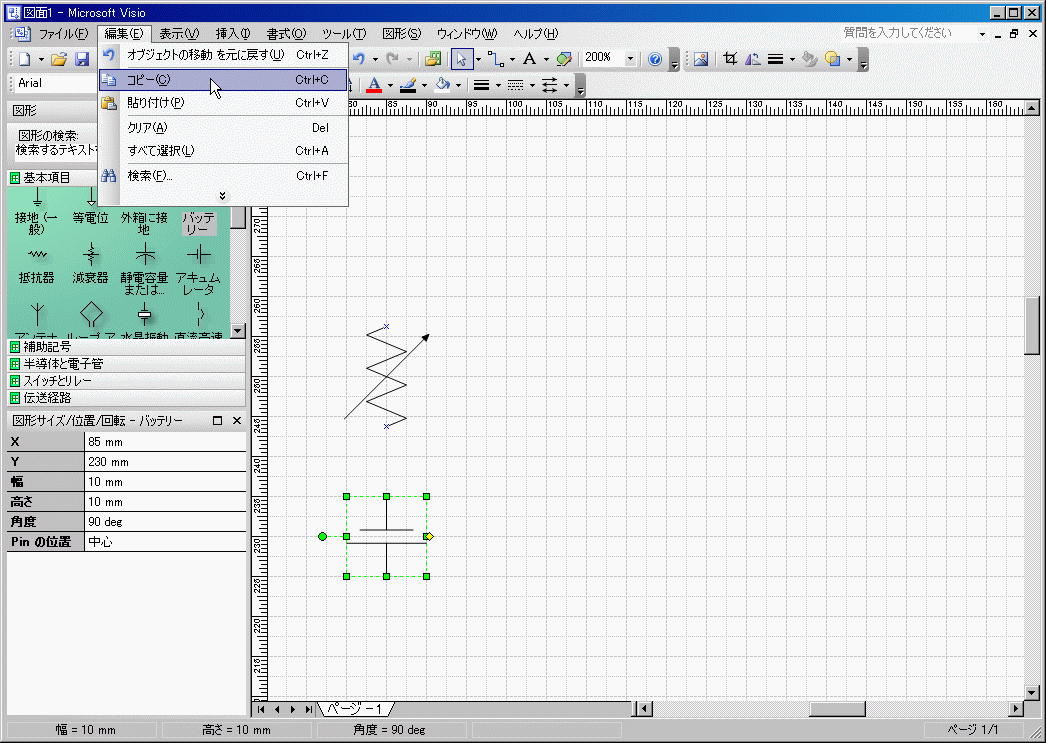Screen dimensions: 1046x743
Task: Select すべて選択 (Select All) menu item
Action: [x=160, y=151]
